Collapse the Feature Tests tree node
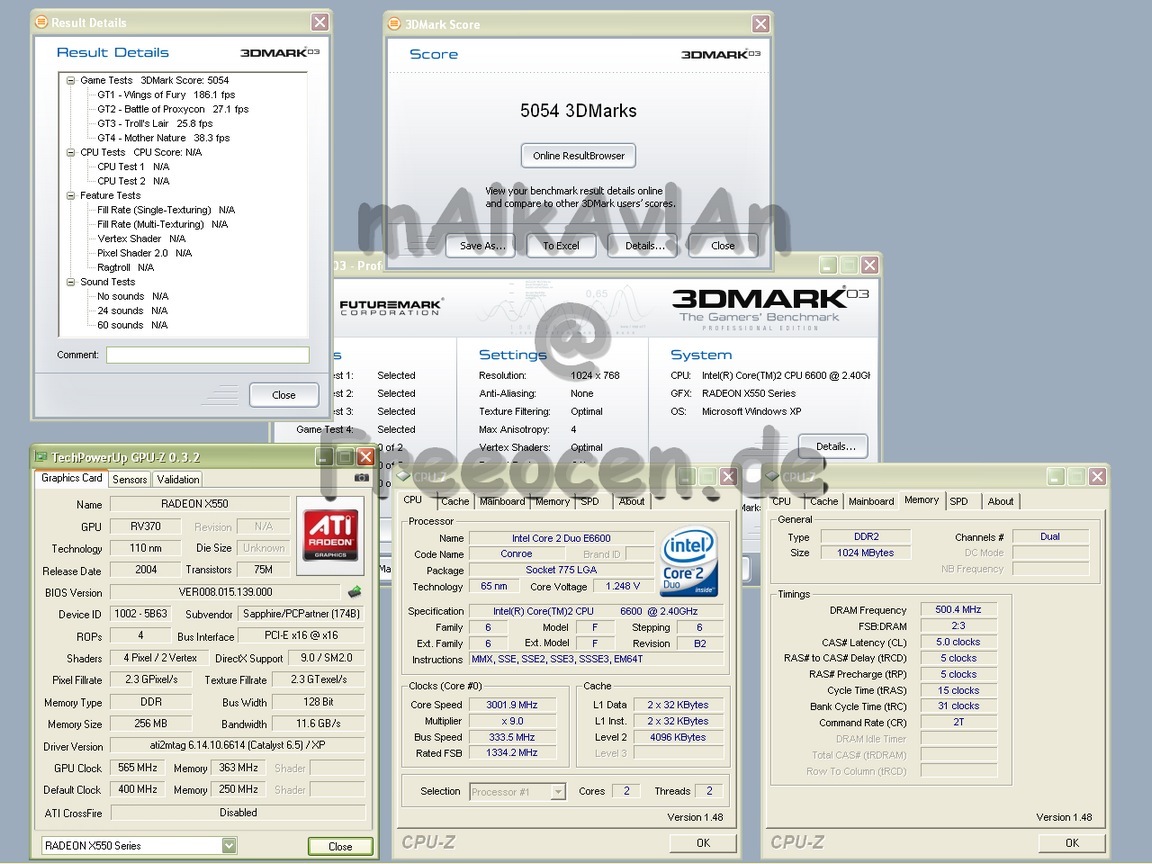The height and width of the screenshot is (864, 1152). [x=71, y=195]
